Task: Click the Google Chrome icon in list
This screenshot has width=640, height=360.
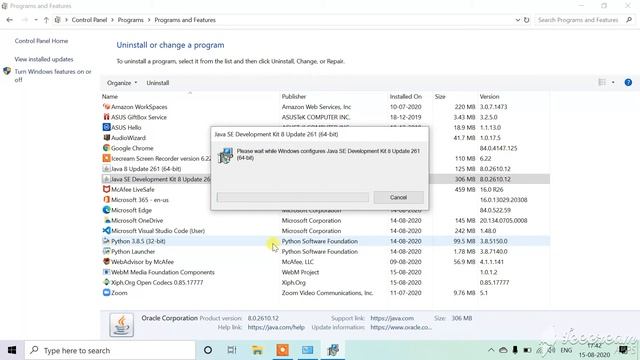Action: click(107, 148)
